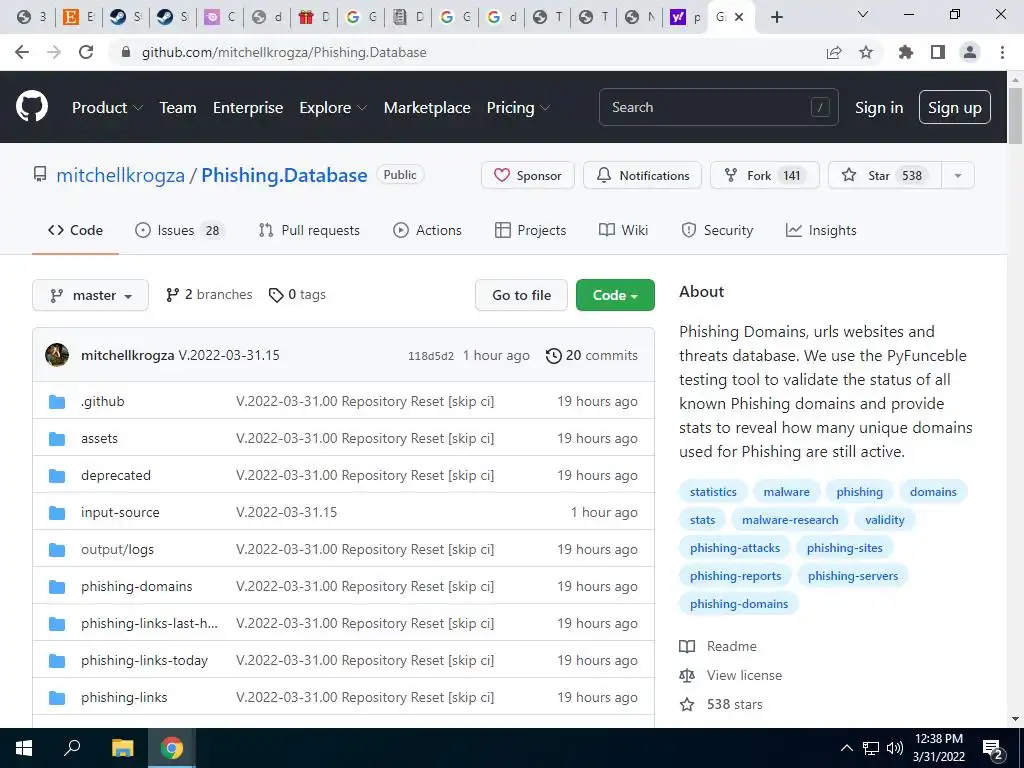Switch to the Pull requests tab
1024x768 pixels.
309,230
